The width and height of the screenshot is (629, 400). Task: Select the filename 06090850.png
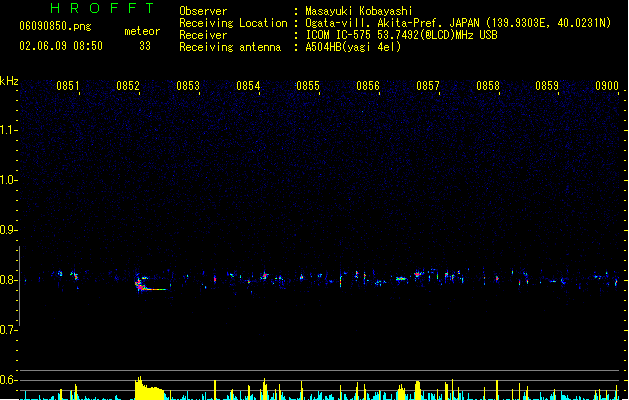pos(55,26)
